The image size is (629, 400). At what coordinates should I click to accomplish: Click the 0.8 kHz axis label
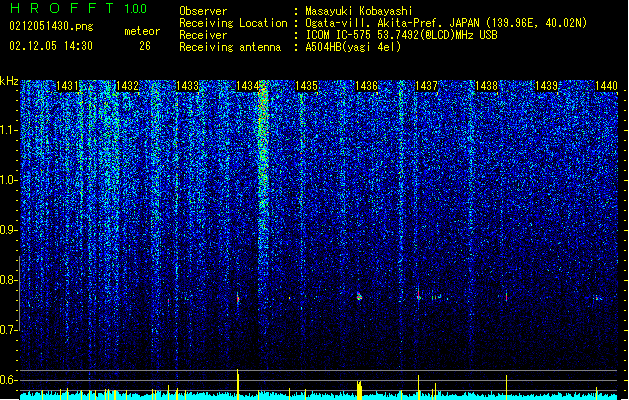(9, 280)
